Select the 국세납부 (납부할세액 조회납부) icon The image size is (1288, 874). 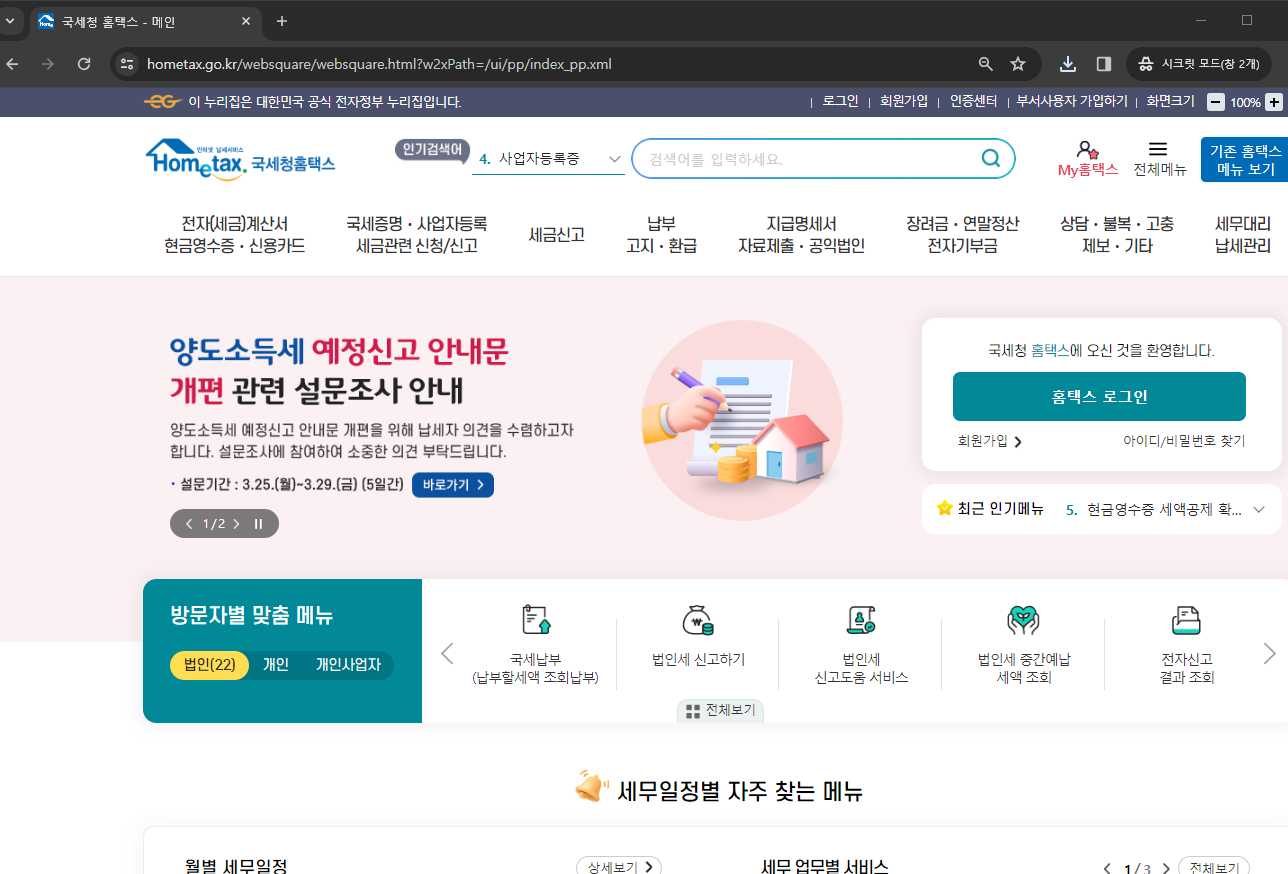click(x=536, y=640)
